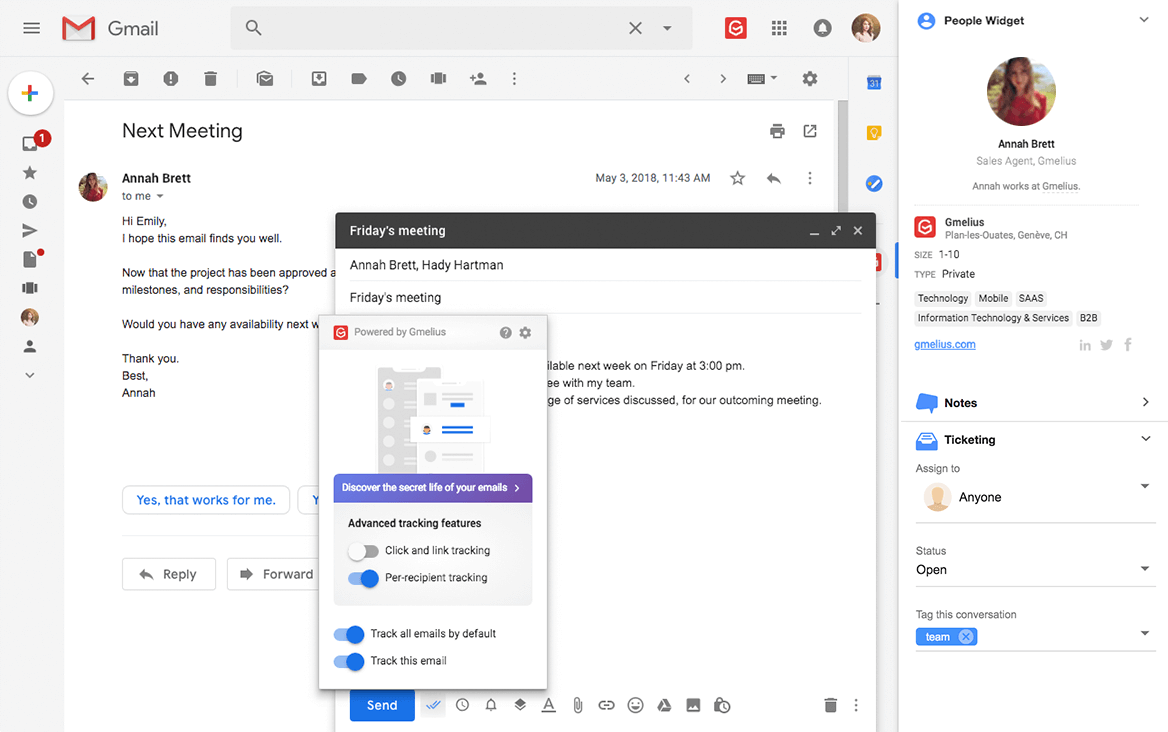Open Google Calendar side panel icon
The image size is (1168, 732).
[874, 83]
